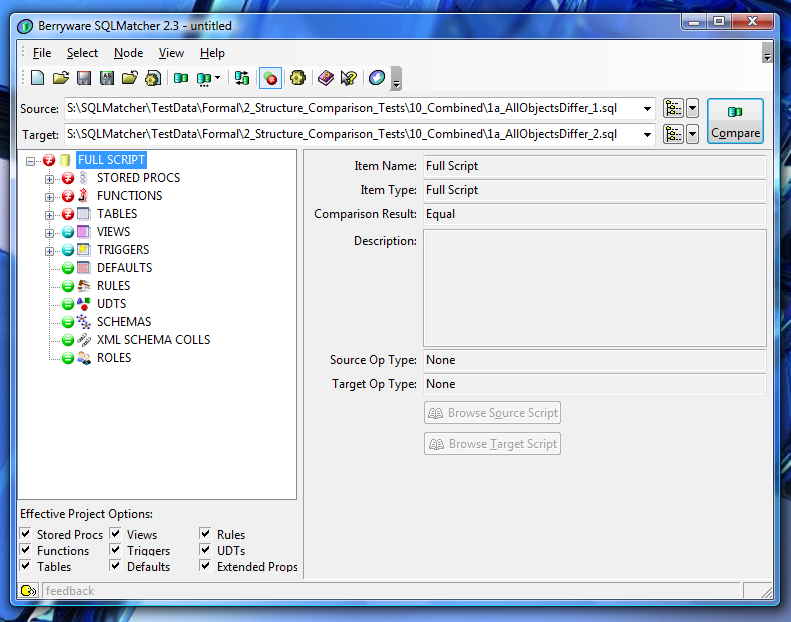791x622 pixels.
Task: Click the Open project folder icon
Action: pyautogui.click(x=61, y=78)
